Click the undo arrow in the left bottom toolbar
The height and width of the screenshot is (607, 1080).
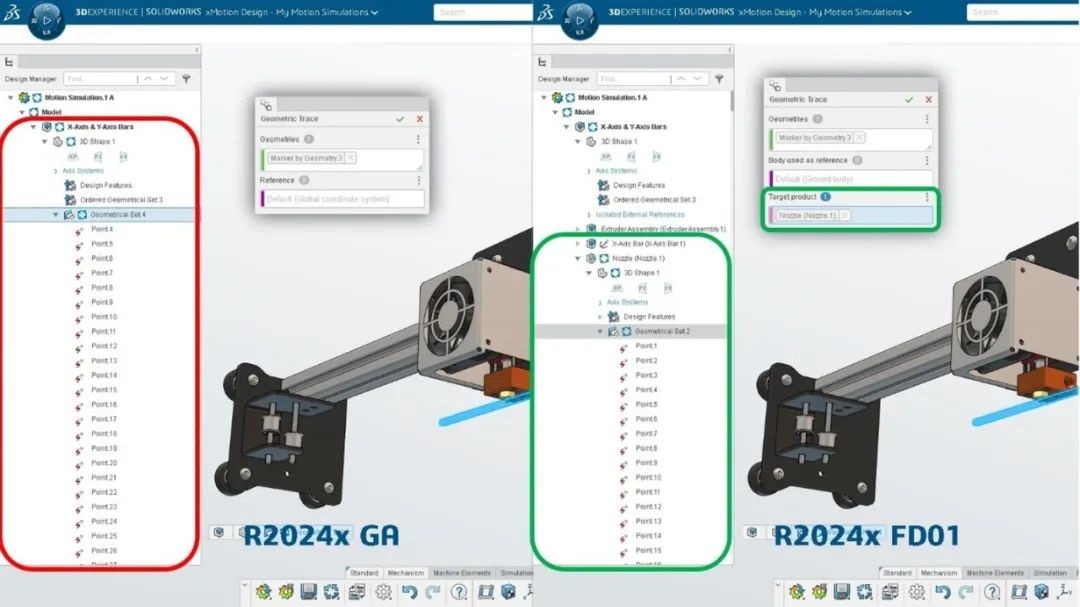click(x=408, y=592)
